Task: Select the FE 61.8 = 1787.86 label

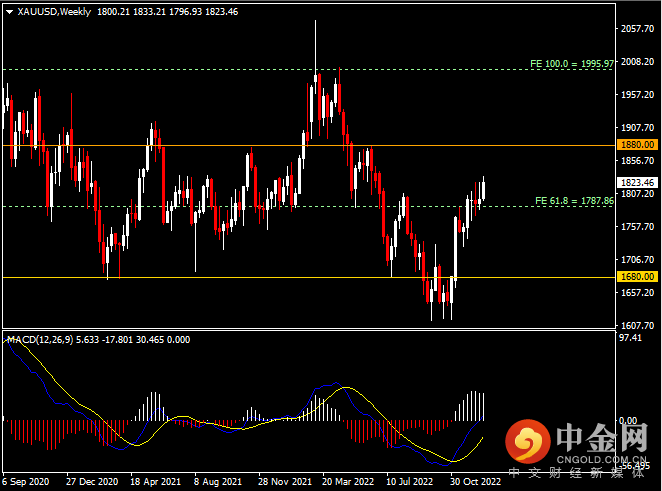Action: point(572,200)
